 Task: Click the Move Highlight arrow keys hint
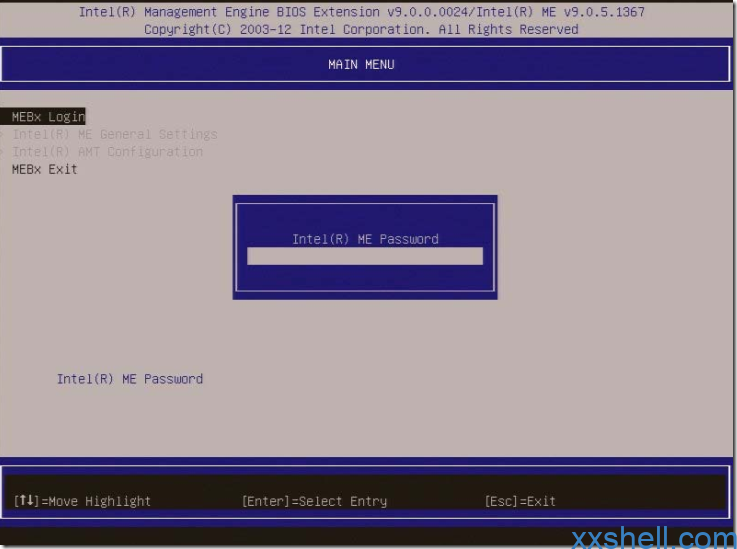pos(82,501)
